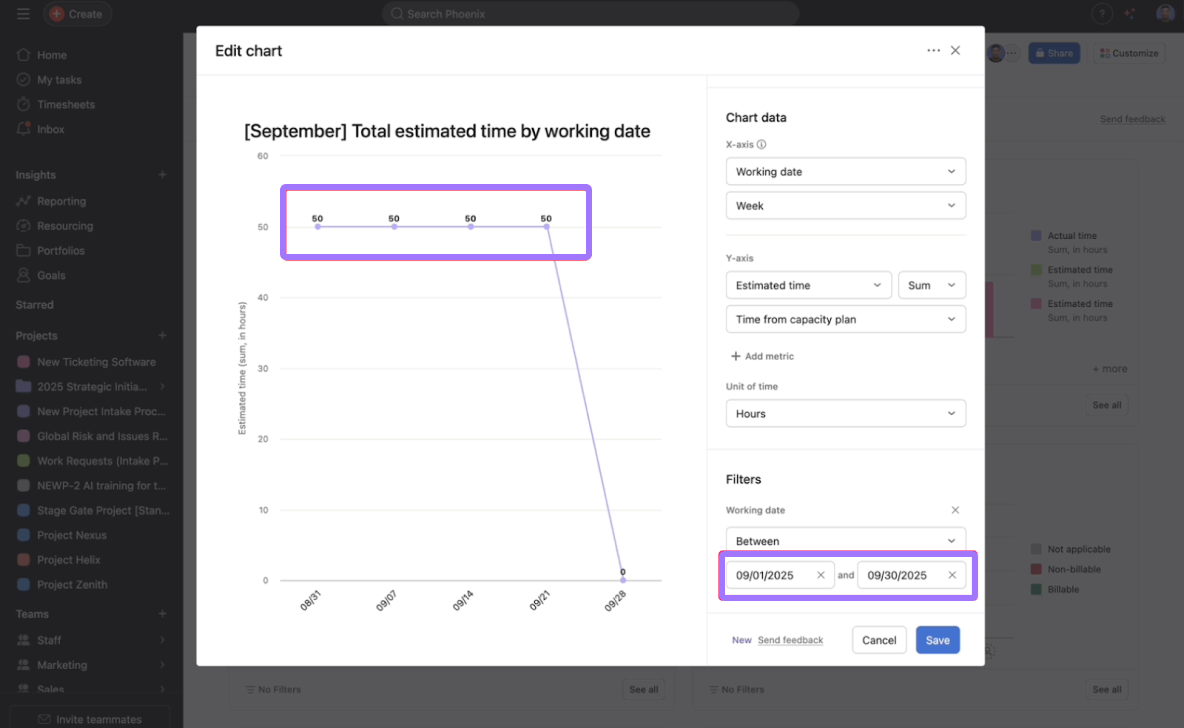Clear the 09/30/2025 end date
This screenshot has height=728, width=1184.
point(952,575)
